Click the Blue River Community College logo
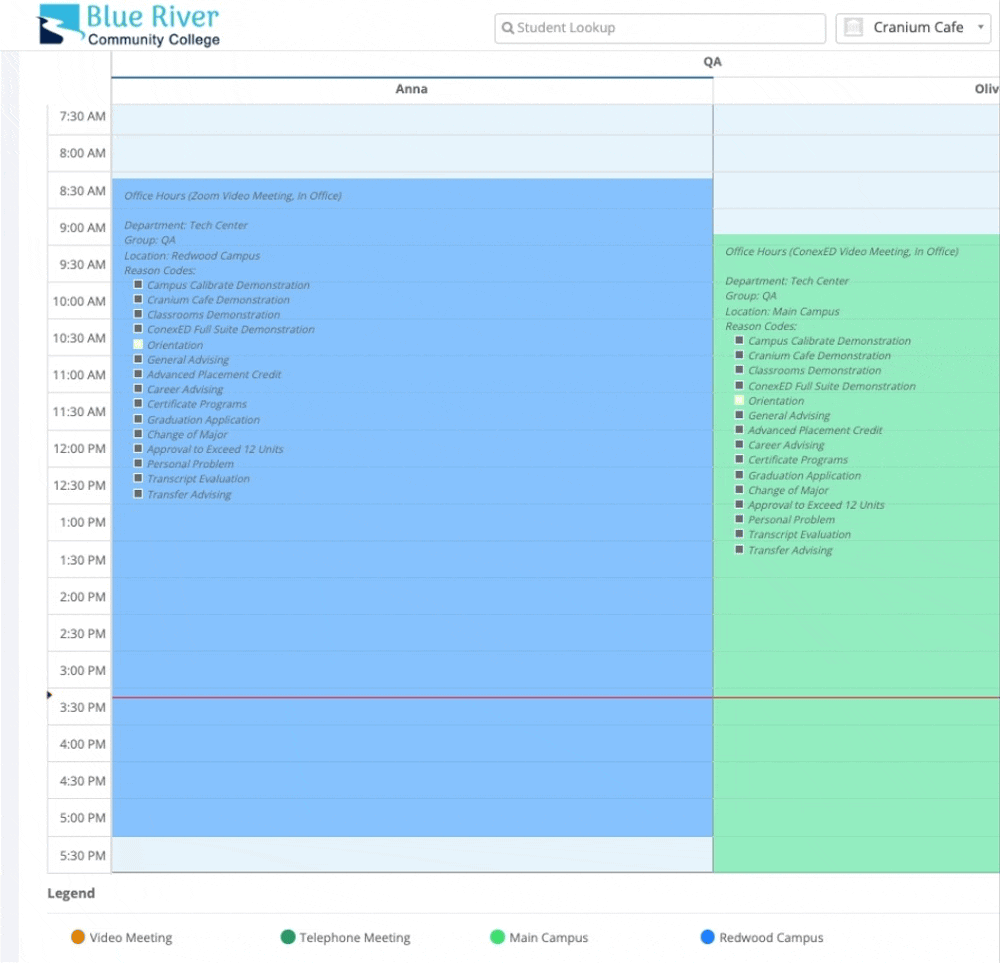The height and width of the screenshot is (963, 1000). pyautogui.click(x=128, y=26)
